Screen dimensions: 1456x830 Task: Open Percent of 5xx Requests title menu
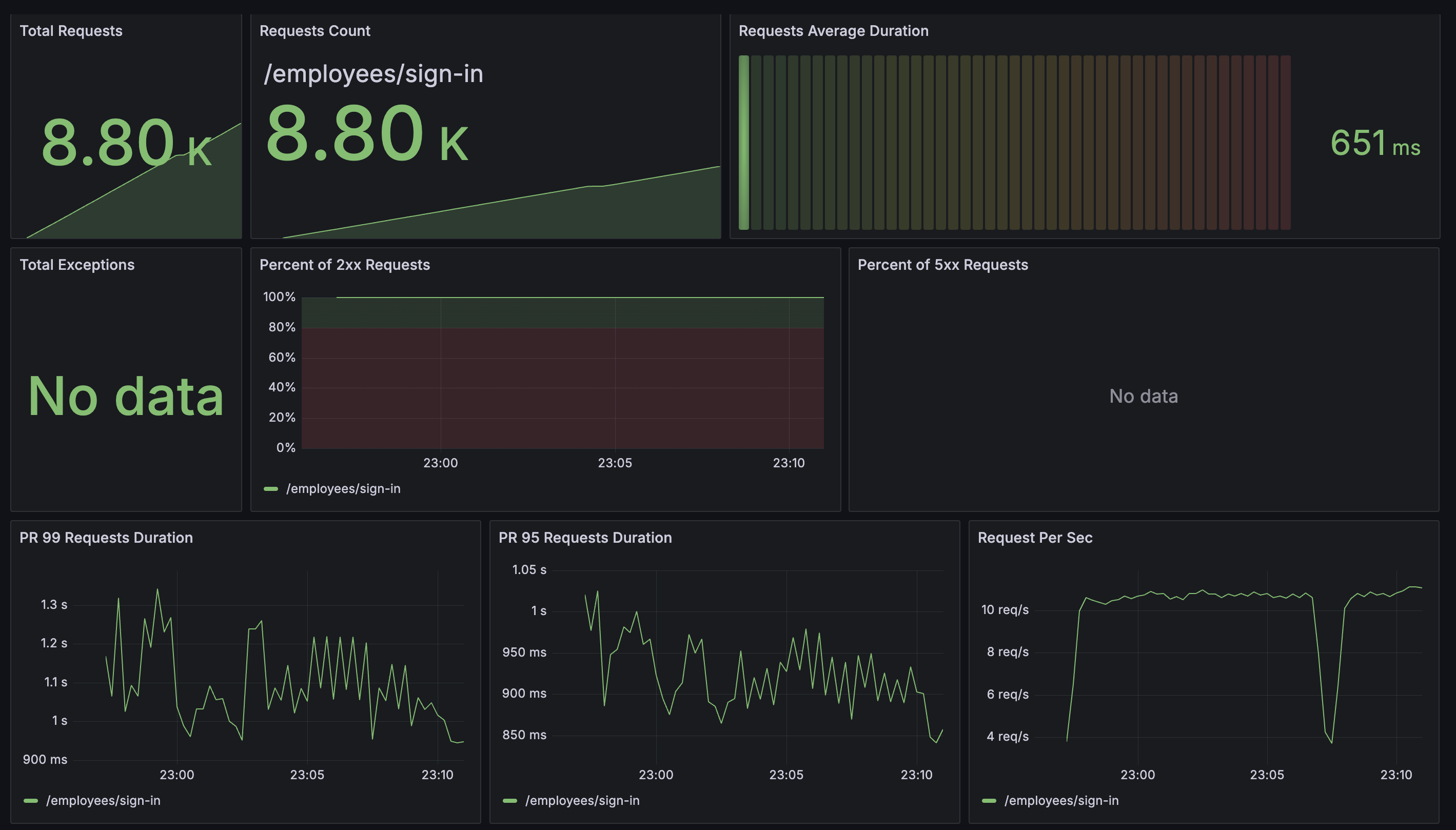pos(942,265)
